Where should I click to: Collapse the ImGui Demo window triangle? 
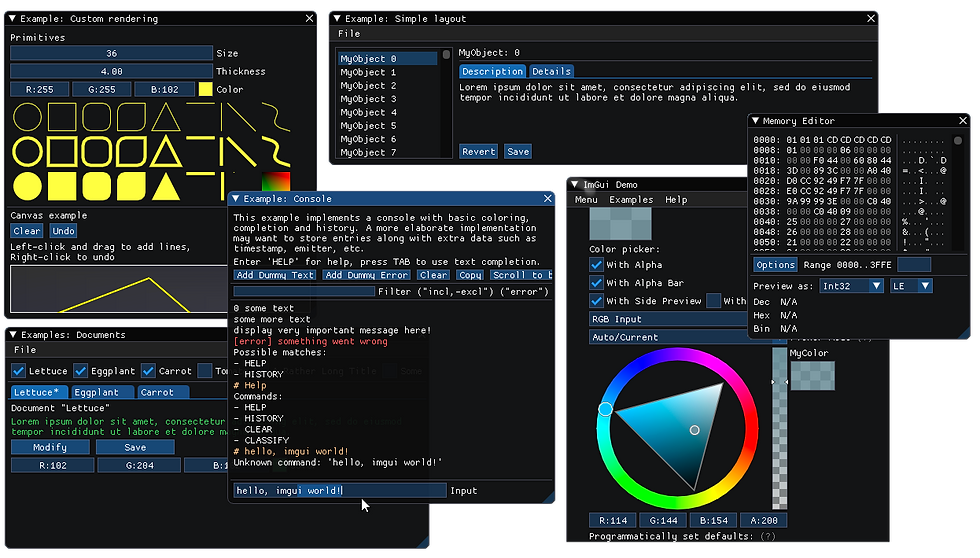tap(575, 184)
